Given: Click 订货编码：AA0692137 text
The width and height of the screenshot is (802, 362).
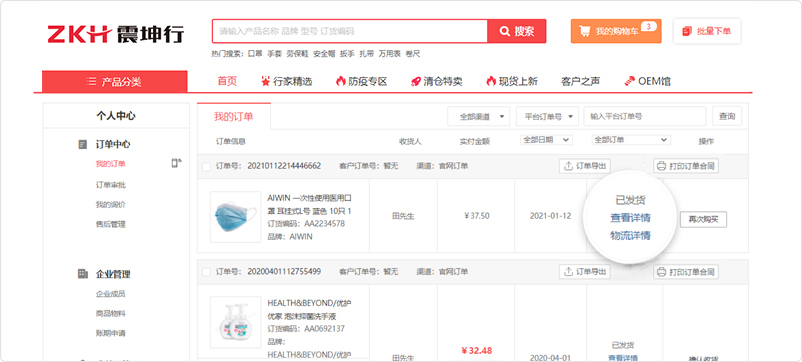Looking at the screenshot, I should click(306, 328).
